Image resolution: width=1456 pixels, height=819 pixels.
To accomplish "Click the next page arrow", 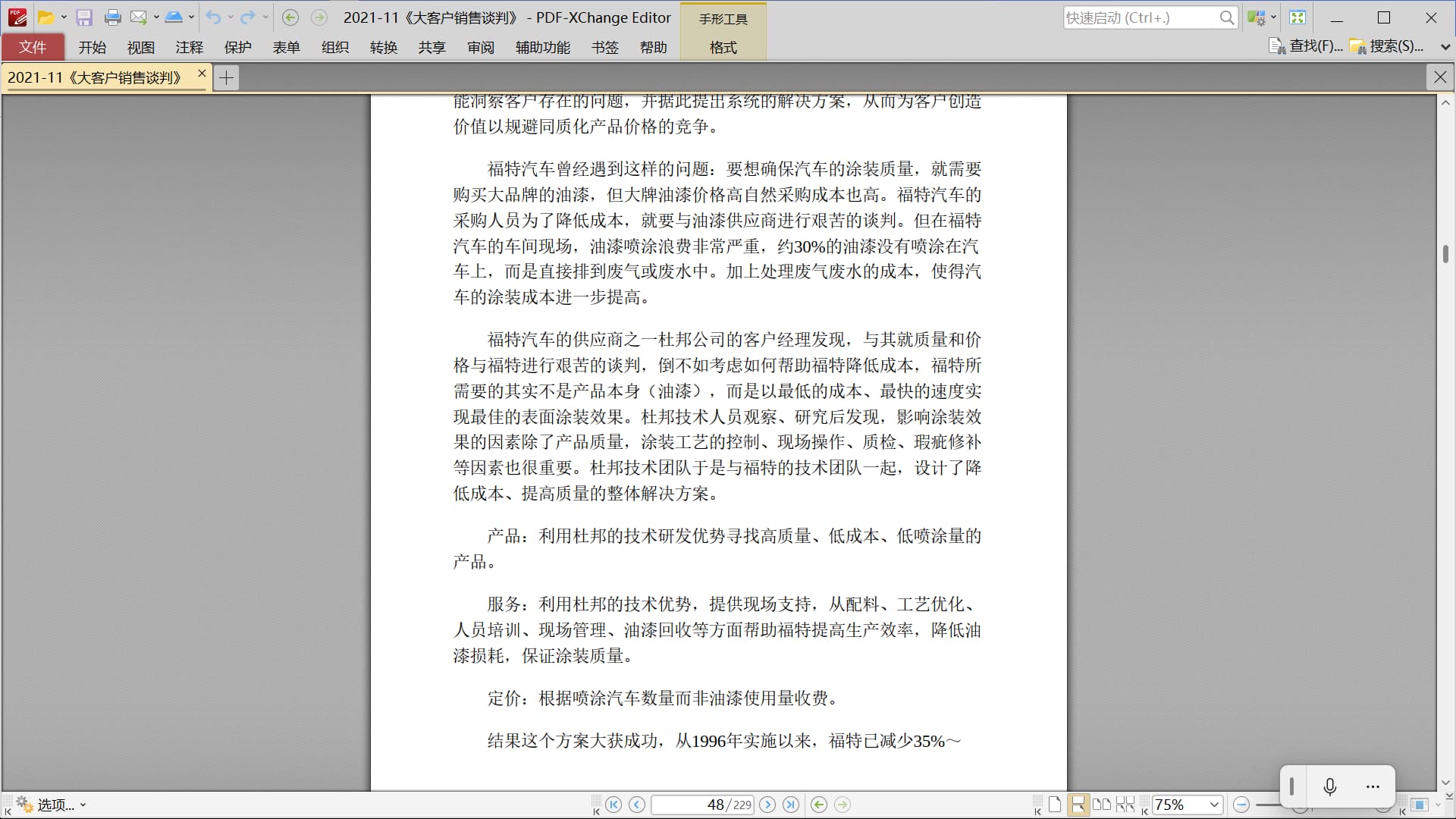I will [767, 805].
